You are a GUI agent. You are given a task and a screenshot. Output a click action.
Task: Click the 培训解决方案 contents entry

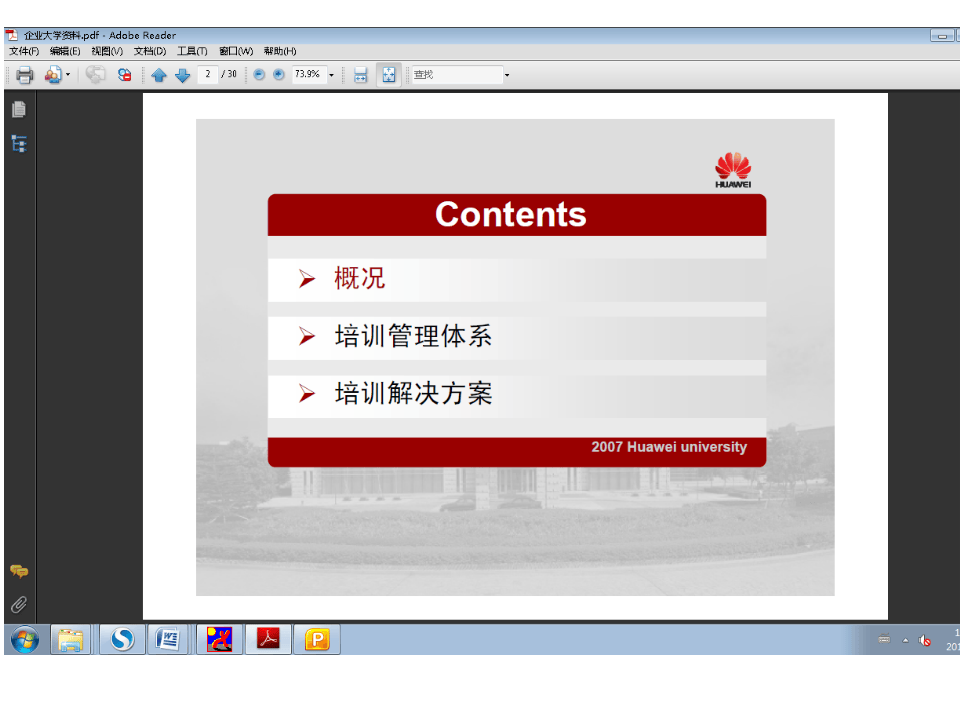pos(413,393)
